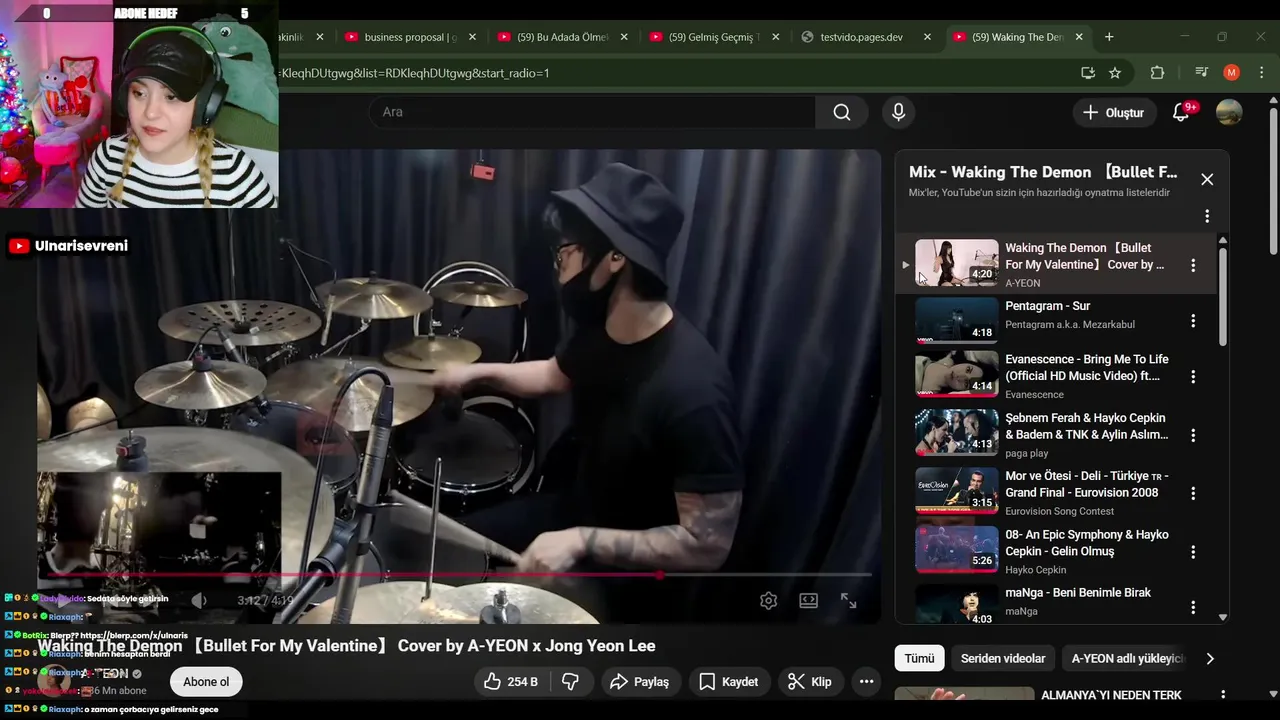Start voice search with microphone icon
The image size is (1280, 720).
tap(898, 112)
